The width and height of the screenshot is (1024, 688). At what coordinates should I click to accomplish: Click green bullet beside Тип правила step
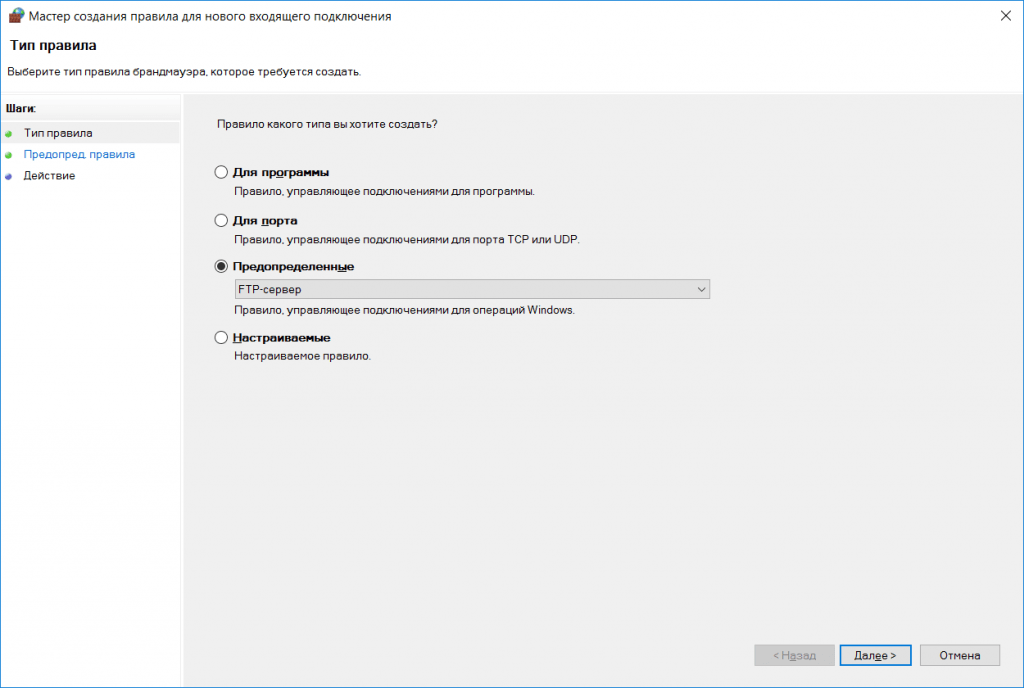pos(8,134)
